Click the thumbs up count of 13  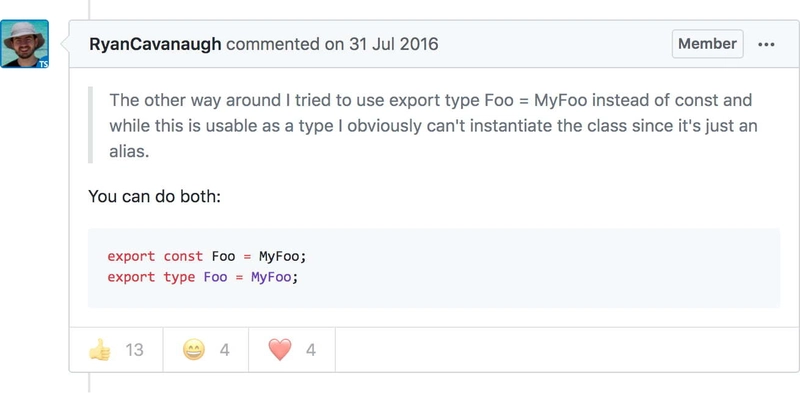(x=134, y=350)
